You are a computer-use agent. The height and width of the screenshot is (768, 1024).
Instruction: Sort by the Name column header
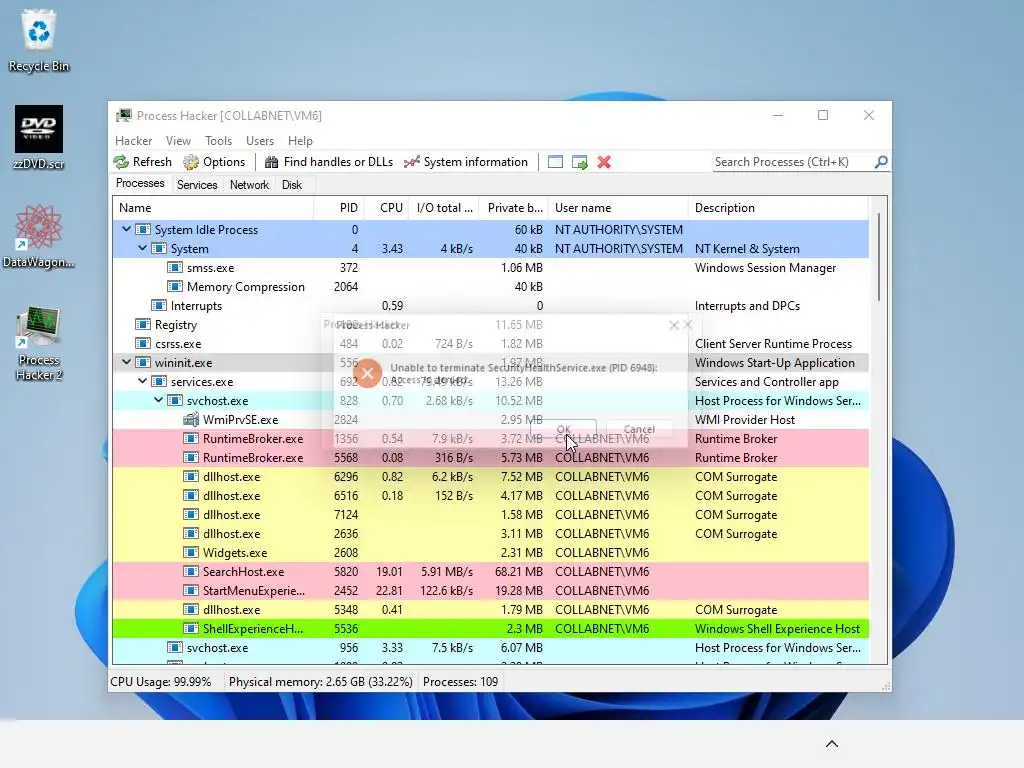pyautogui.click(x=213, y=208)
